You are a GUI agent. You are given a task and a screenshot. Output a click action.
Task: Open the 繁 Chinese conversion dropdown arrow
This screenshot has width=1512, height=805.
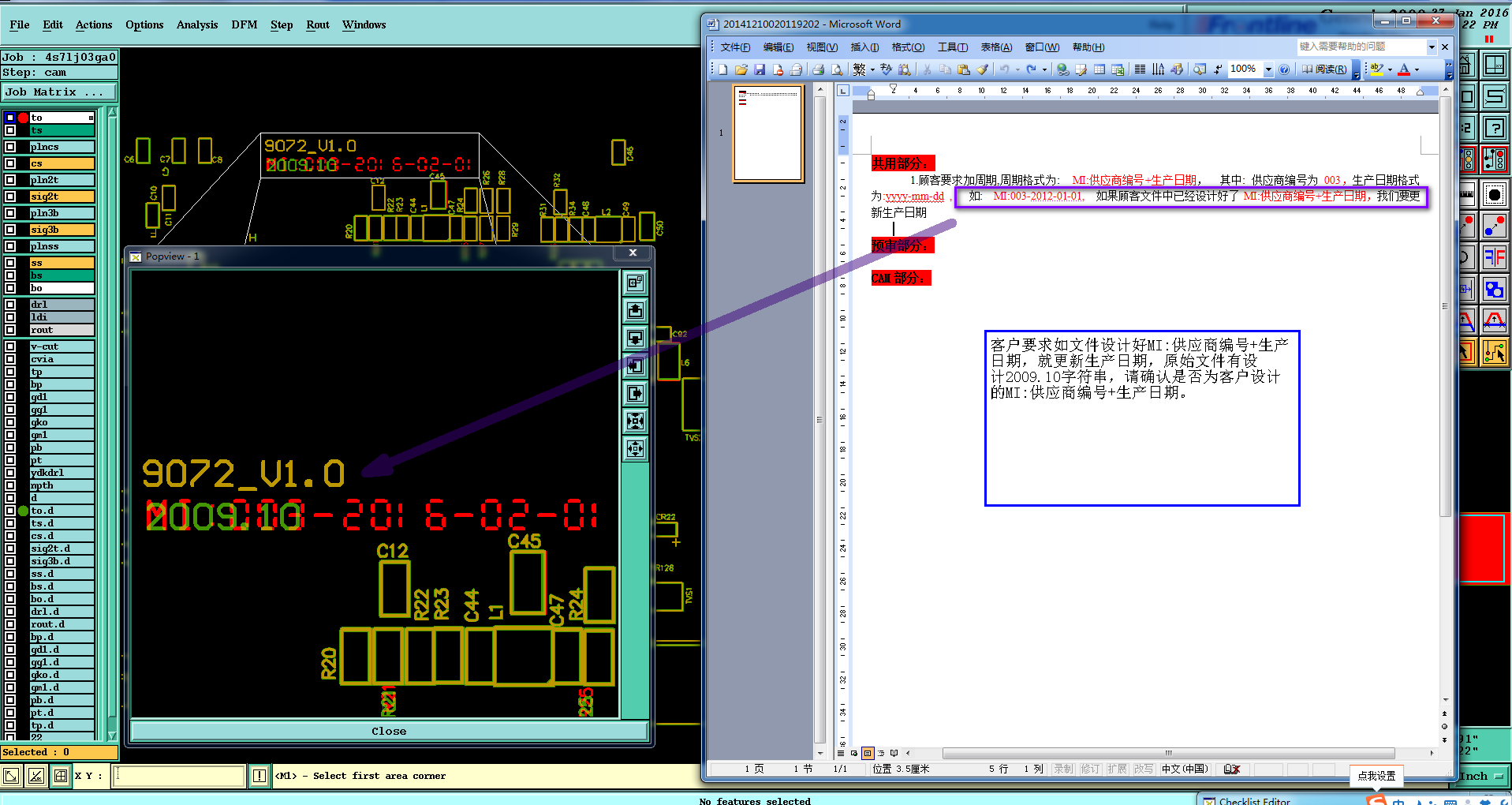click(872, 69)
